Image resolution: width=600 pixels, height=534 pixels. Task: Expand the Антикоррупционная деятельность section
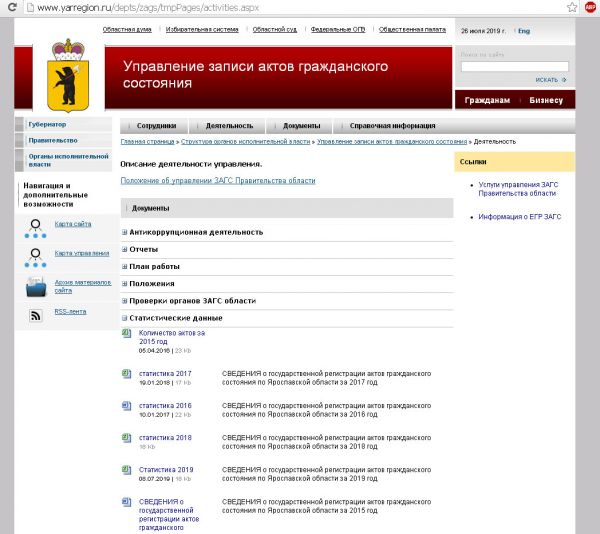125,232
